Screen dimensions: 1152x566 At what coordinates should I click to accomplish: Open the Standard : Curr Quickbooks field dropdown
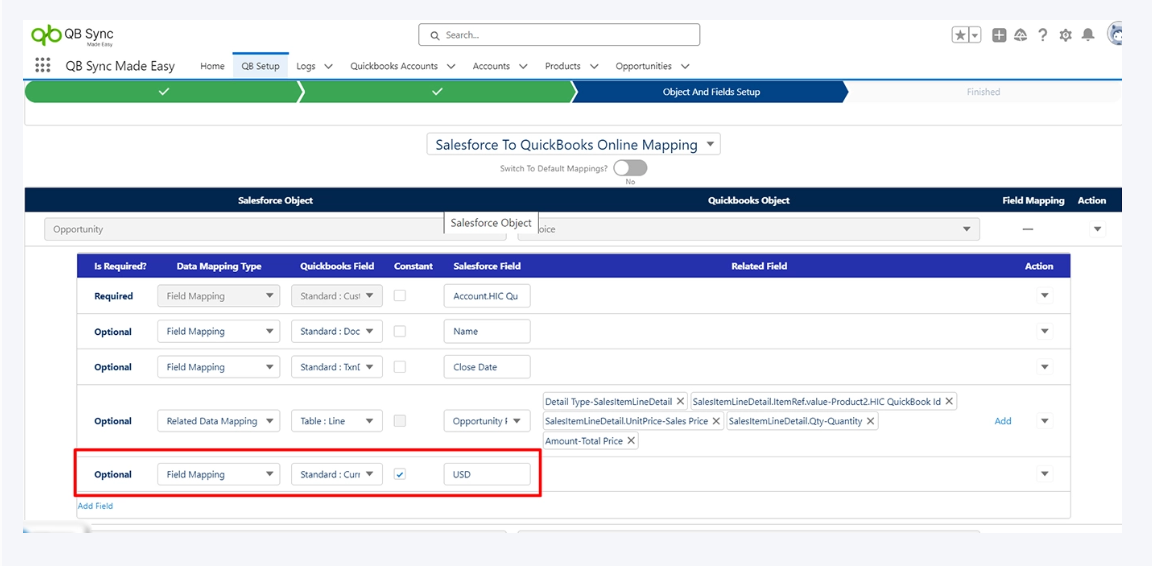point(336,475)
